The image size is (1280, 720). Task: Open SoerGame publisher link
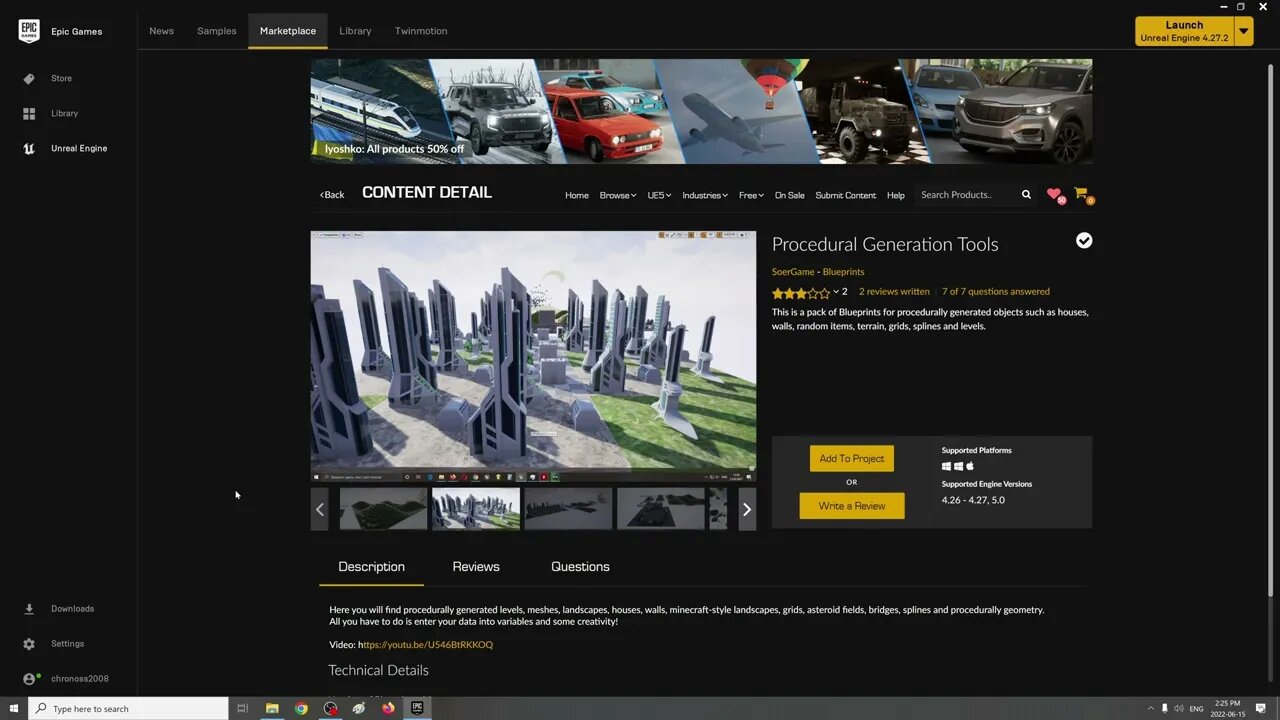(x=793, y=272)
